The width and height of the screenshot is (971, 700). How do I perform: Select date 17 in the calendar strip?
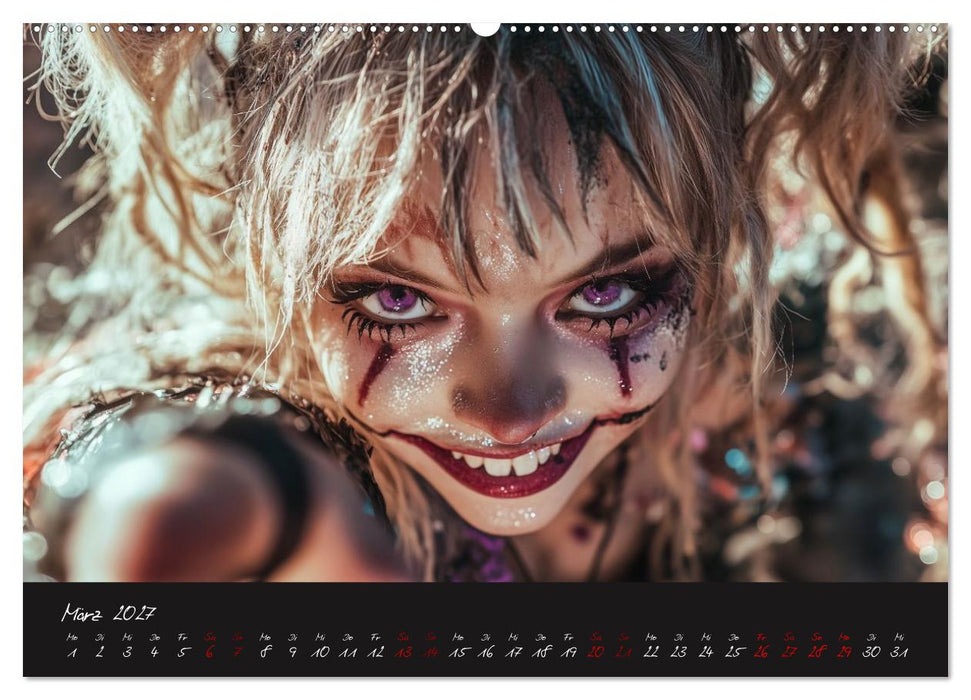(513, 652)
